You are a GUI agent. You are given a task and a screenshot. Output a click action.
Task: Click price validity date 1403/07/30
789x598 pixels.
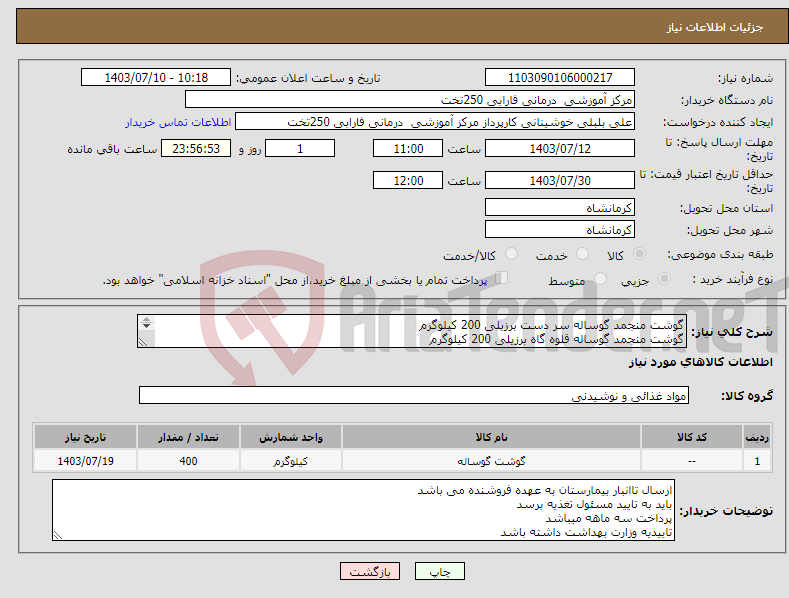tap(560, 180)
